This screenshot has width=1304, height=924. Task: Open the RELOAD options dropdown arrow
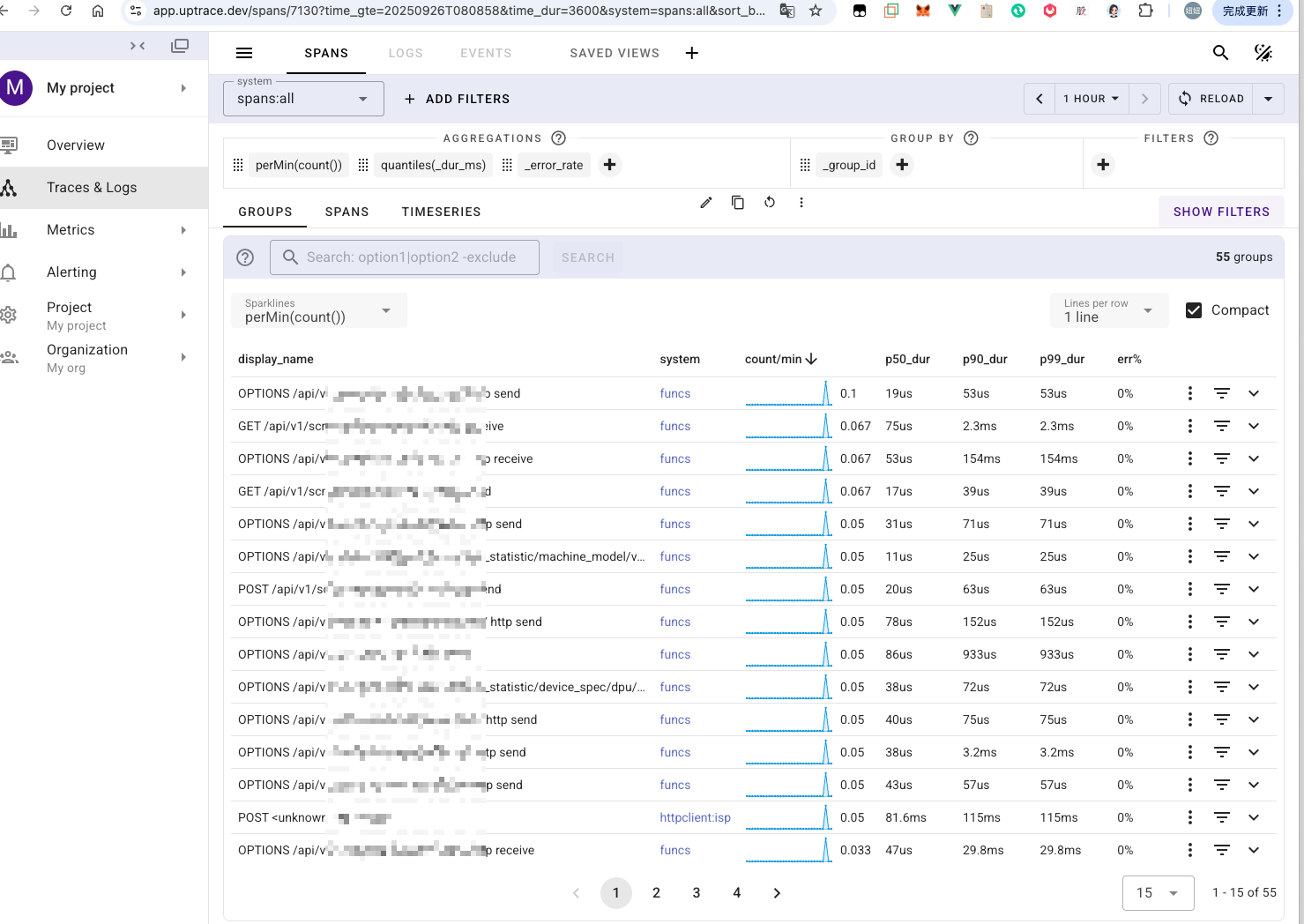[x=1268, y=99]
